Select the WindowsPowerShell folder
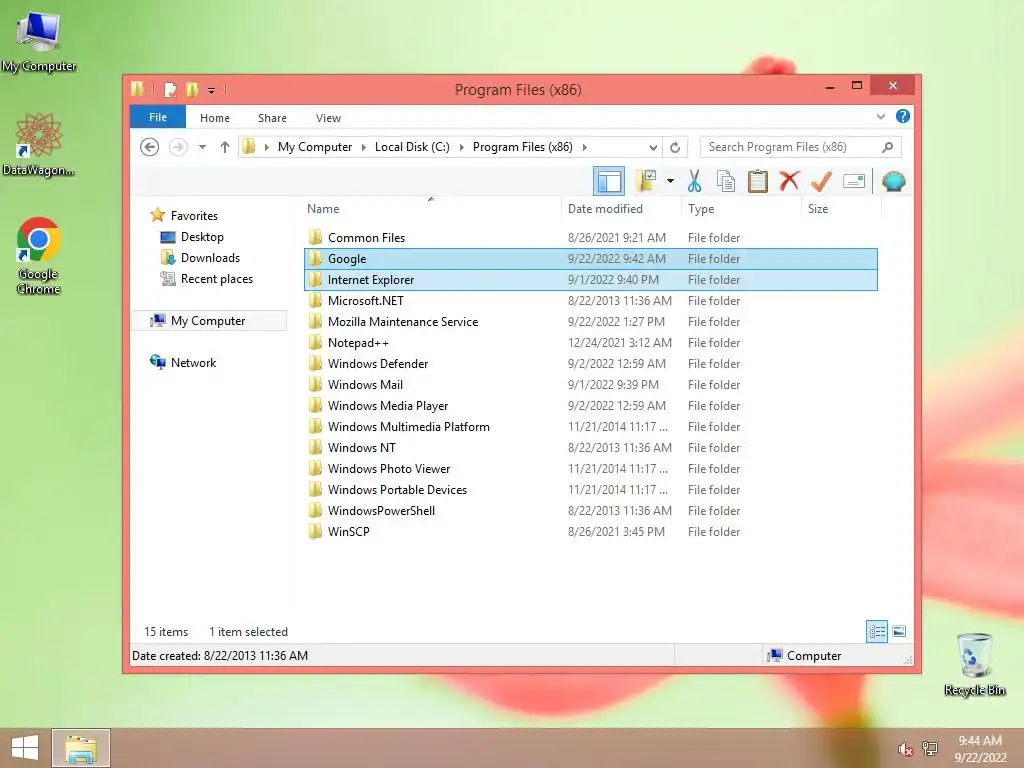Image resolution: width=1024 pixels, height=768 pixels. click(x=591, y=511)
